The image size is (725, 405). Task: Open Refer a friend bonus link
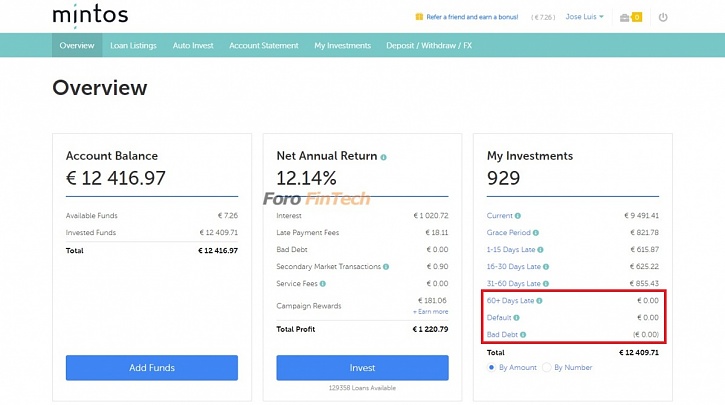(472, 17)
